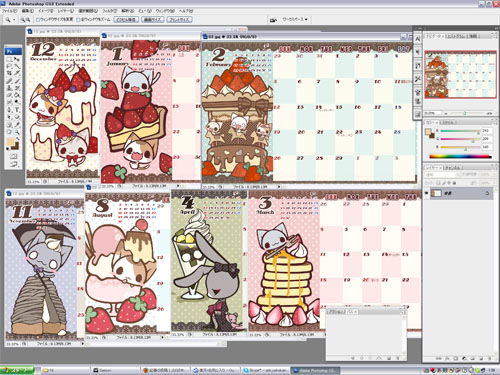The image size is (500, 375).
Task: Select the Eraser tool
Action: coord(10,95)
